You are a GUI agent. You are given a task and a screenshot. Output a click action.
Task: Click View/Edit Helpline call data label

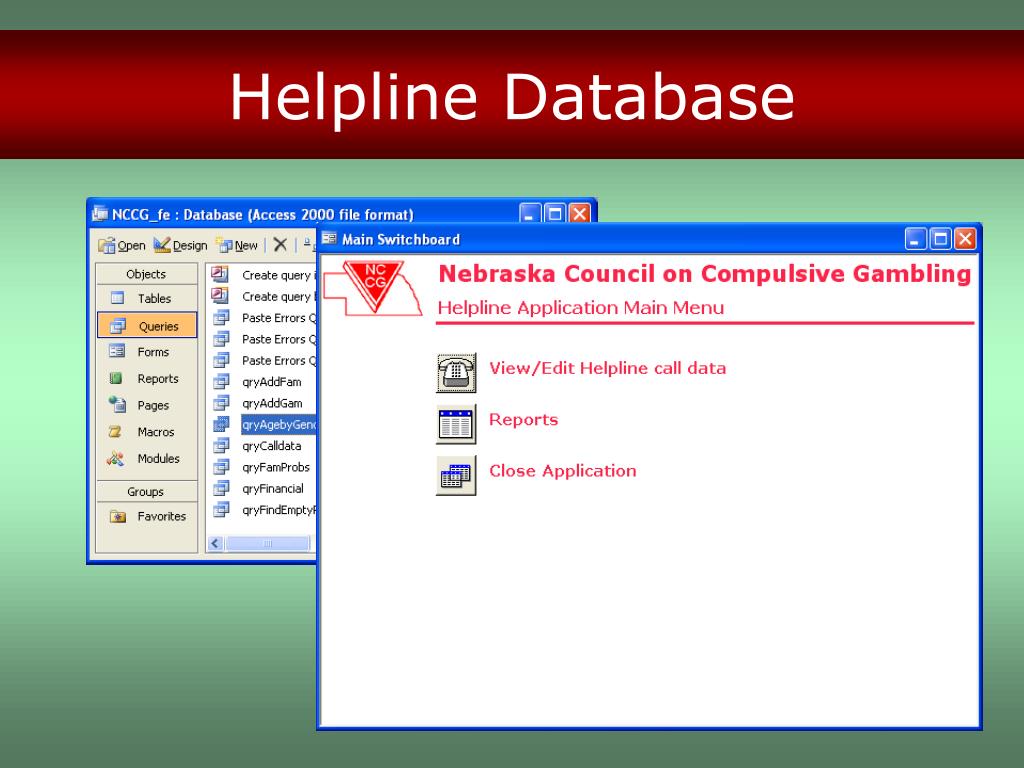[607, 368]
